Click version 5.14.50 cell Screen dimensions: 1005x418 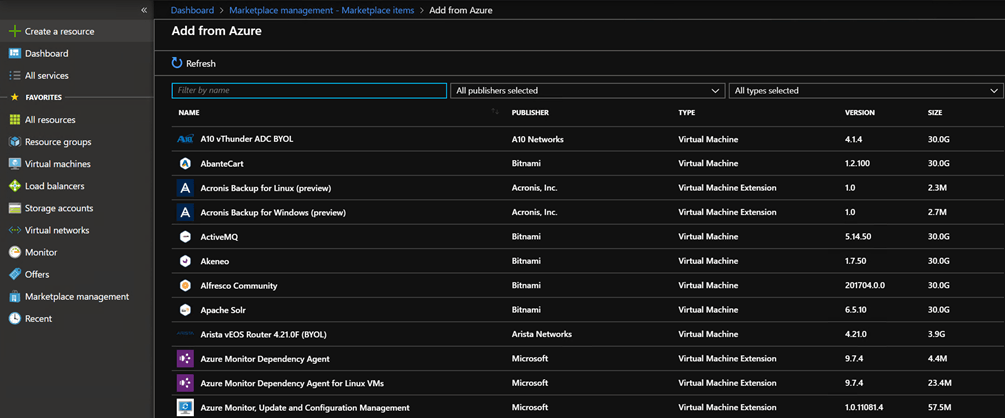[858, 237]
